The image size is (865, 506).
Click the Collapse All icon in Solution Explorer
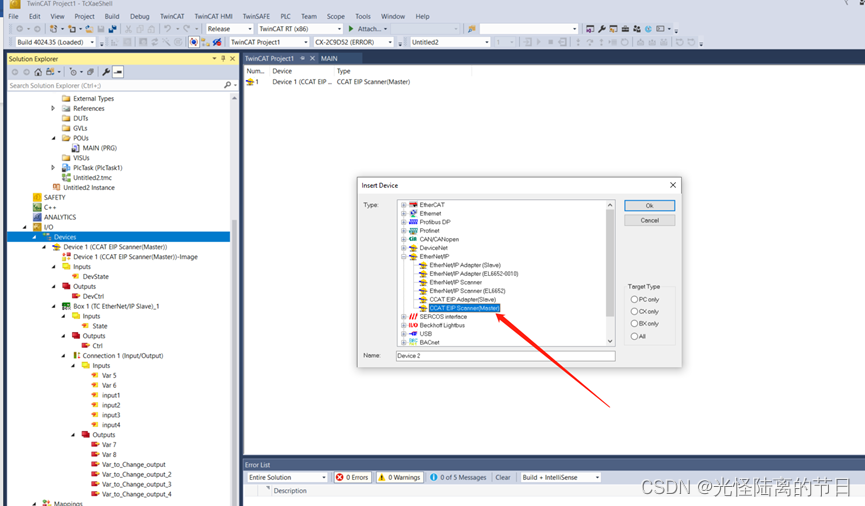tap(90, 72)
